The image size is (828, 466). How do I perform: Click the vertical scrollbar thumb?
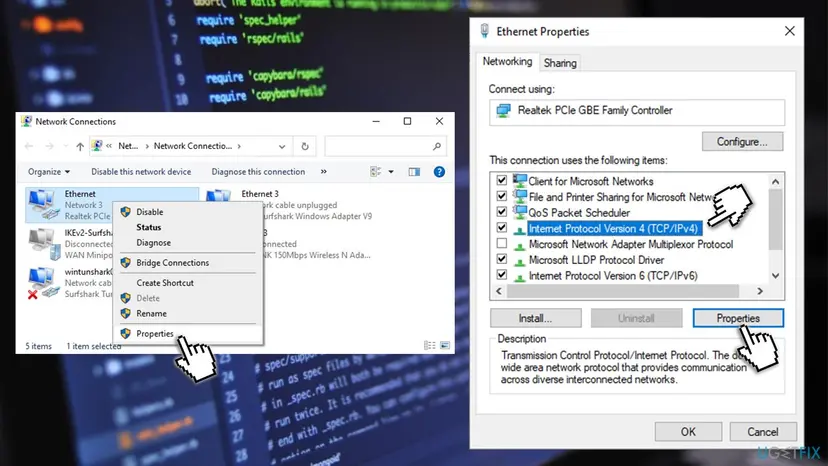(x=775, y=219)
